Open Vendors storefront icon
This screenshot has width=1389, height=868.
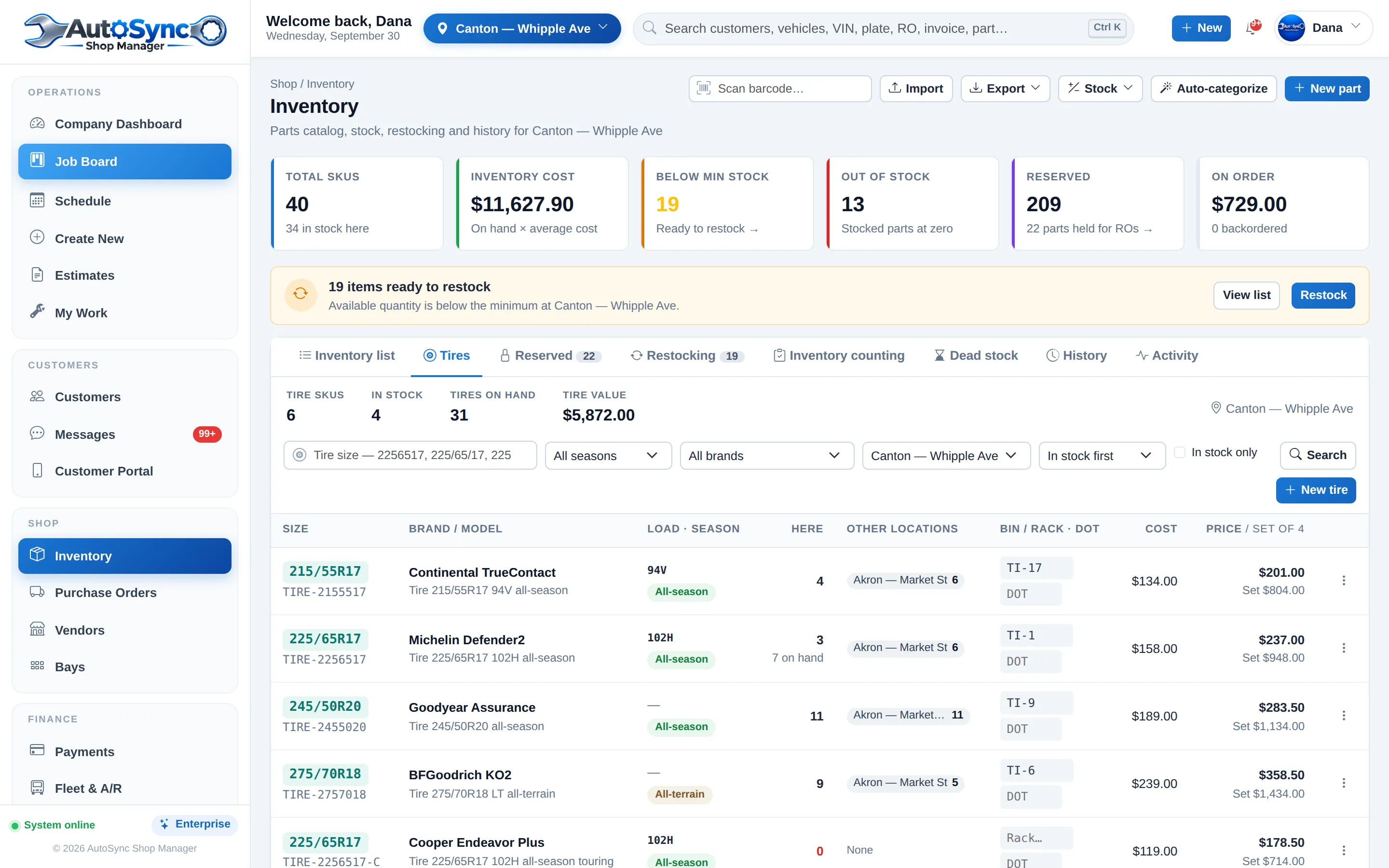coord(37,629)
